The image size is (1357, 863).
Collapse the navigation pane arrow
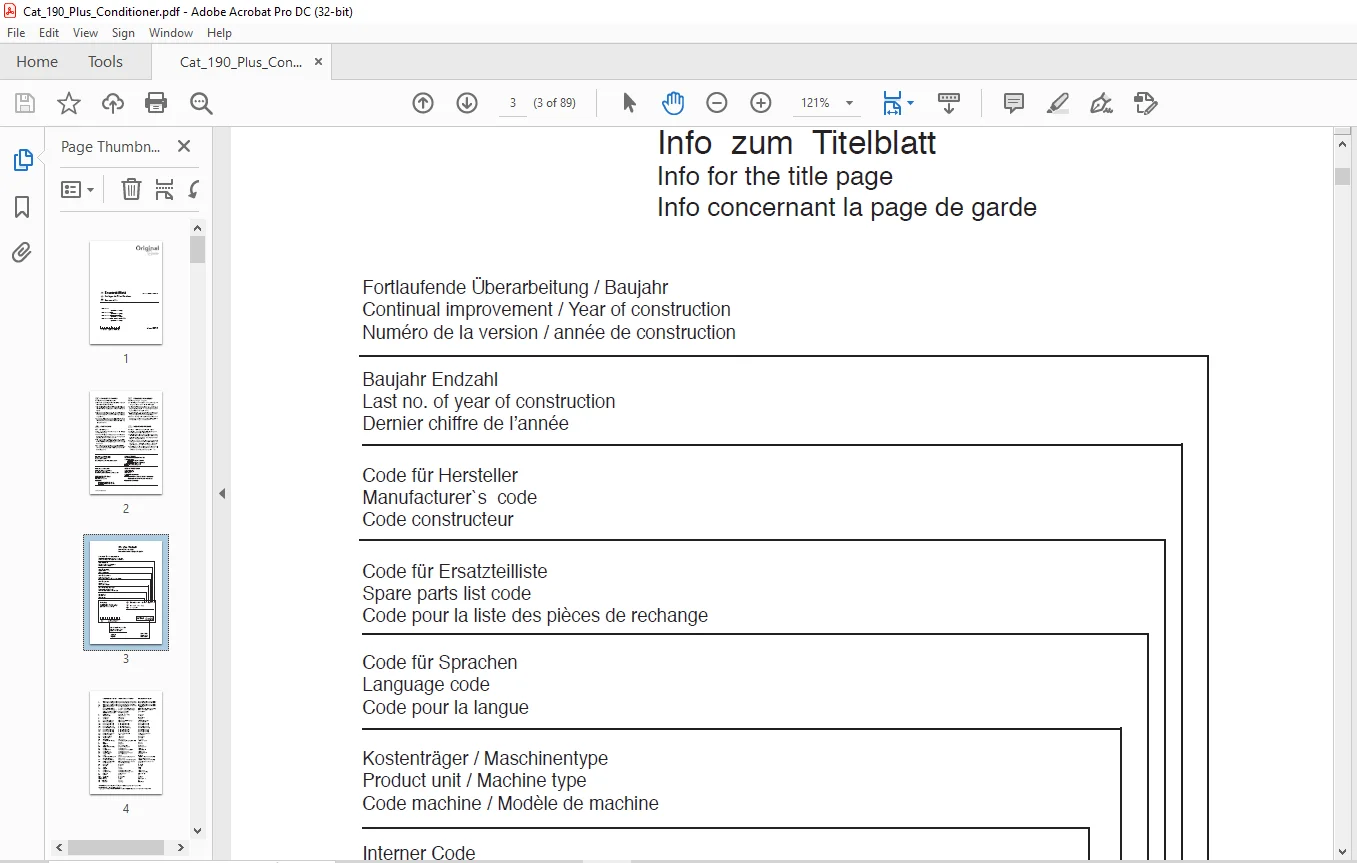tap(222, 494)
